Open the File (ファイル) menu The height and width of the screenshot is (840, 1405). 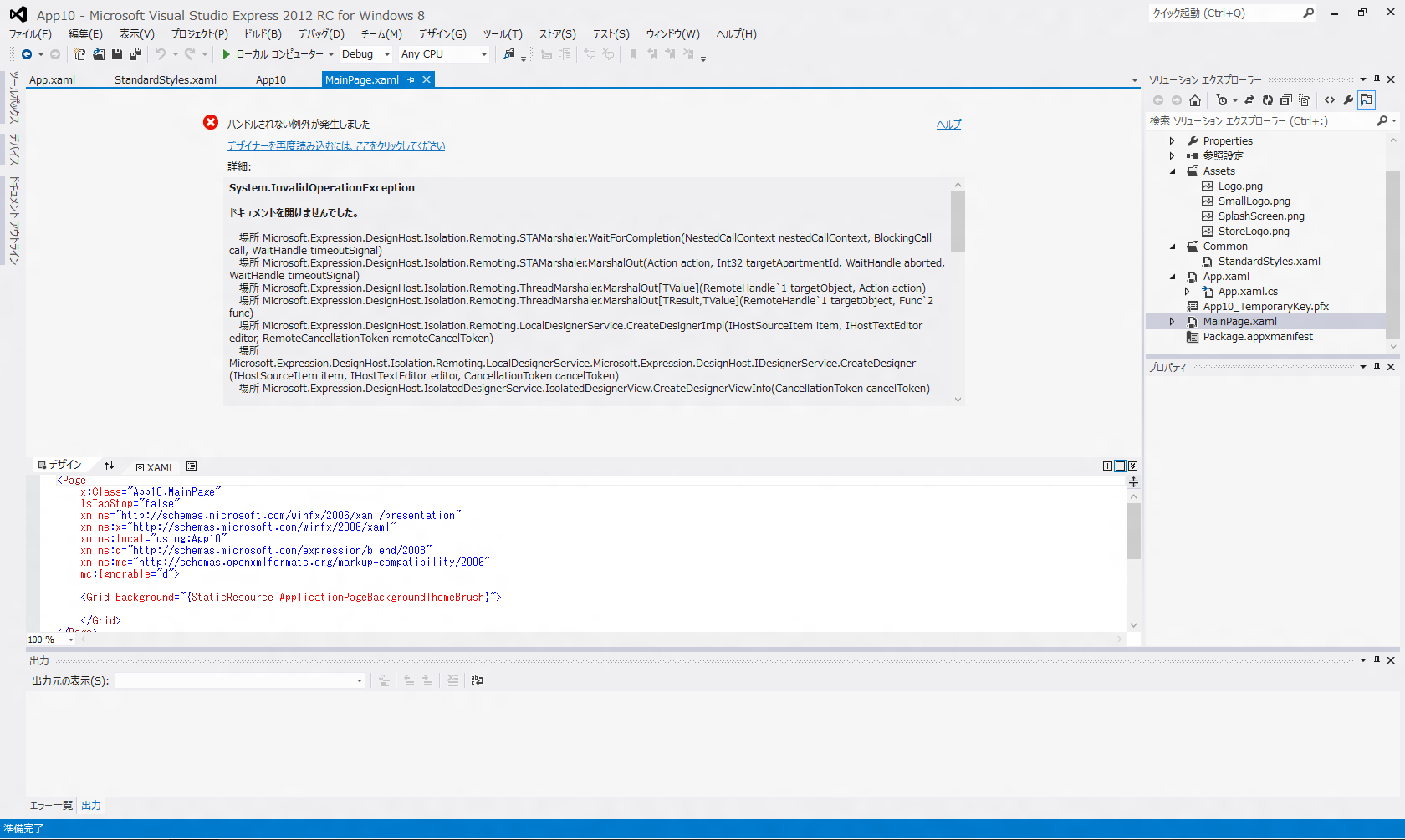point(30,34)
